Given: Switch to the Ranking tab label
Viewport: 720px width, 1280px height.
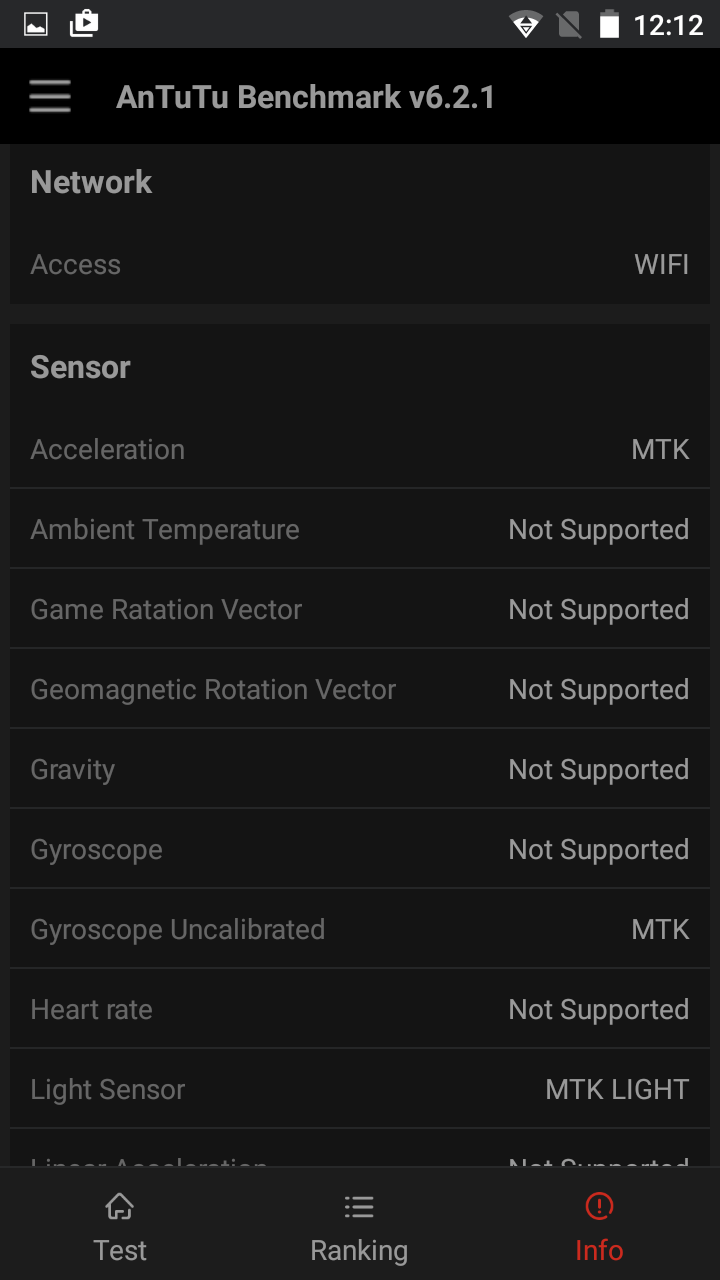Looking at the screenshot, I should 359,1250.
